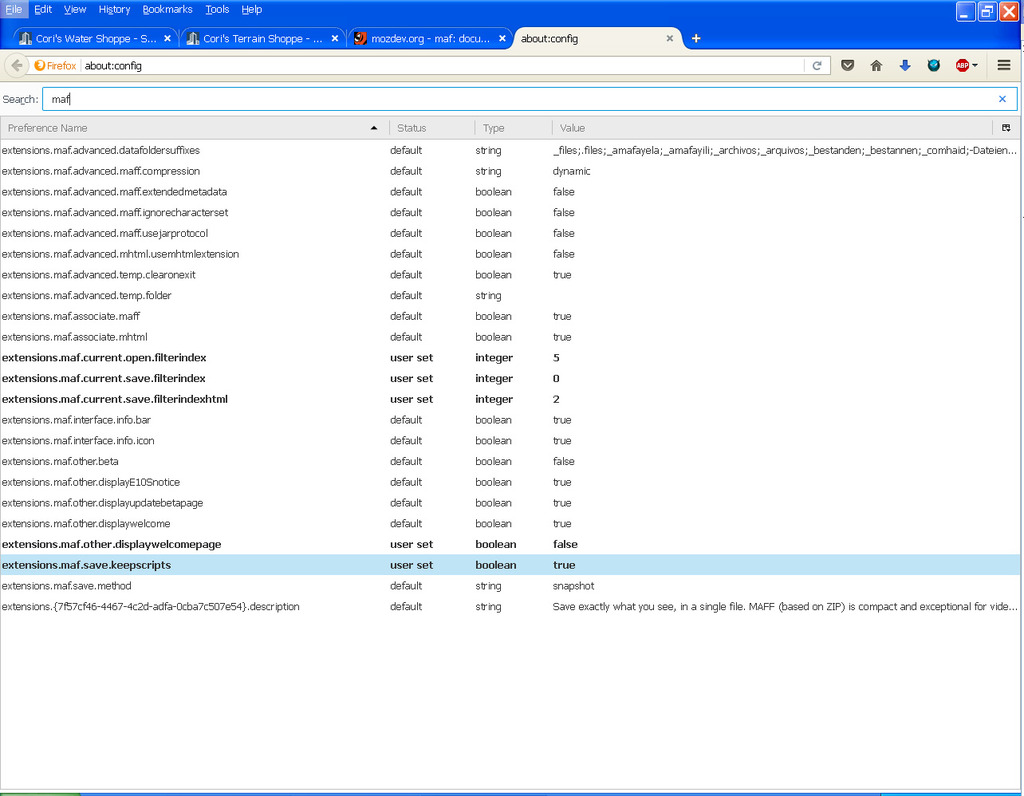1024x796 pixels.
Task: Select extensions.maf.other.displayE10Snotice row
Action: [510, 482]
